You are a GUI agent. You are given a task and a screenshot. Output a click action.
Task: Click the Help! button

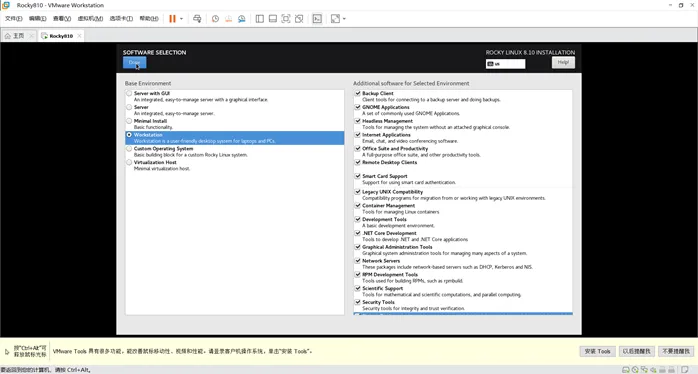tap(563, 62)
